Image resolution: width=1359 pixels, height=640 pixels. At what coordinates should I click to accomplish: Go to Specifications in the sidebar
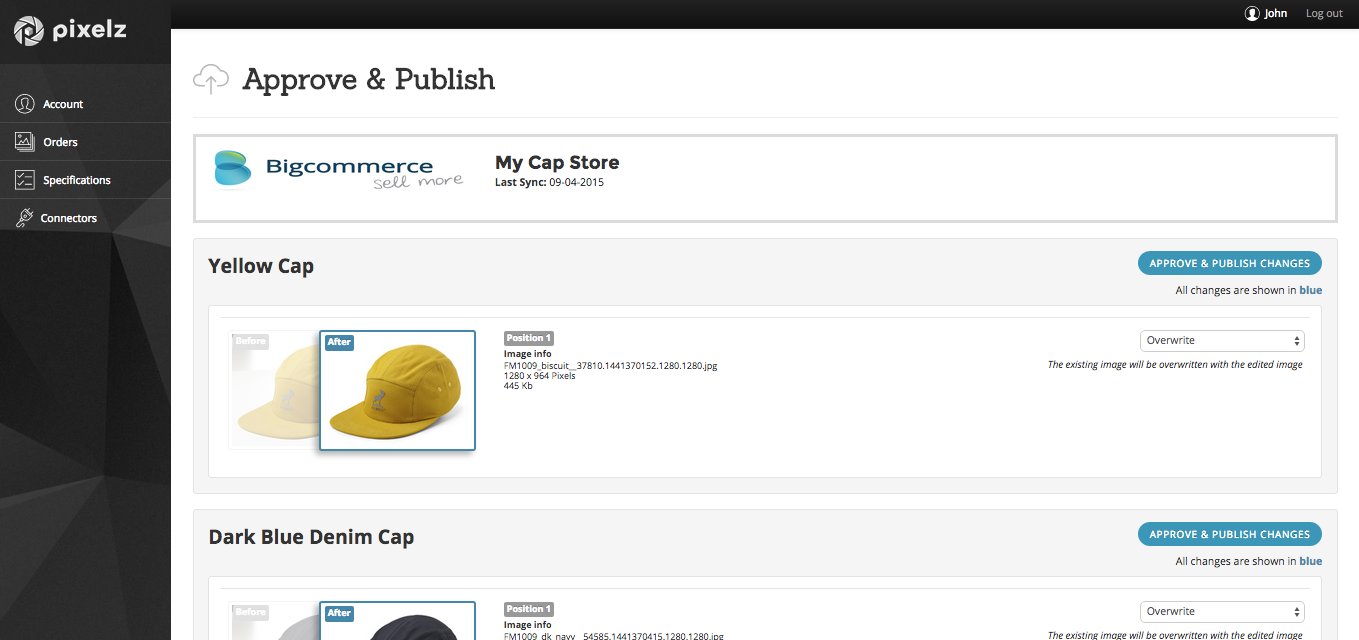coord(77,180)
